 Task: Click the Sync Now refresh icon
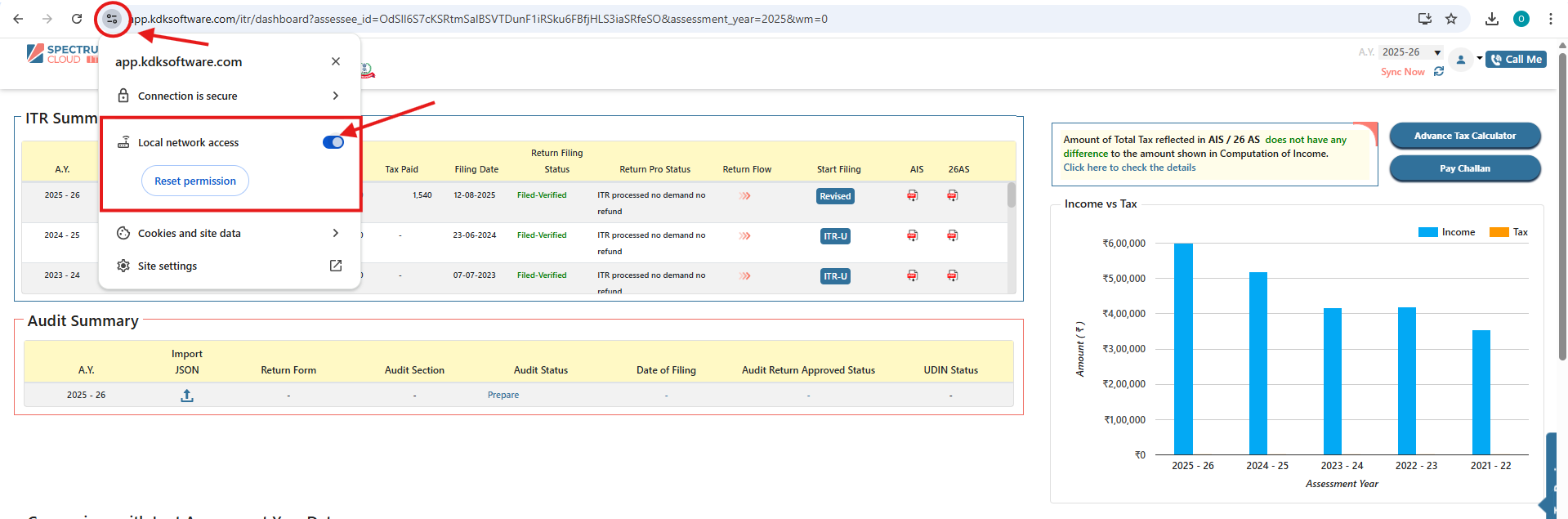click(1439, 72)
